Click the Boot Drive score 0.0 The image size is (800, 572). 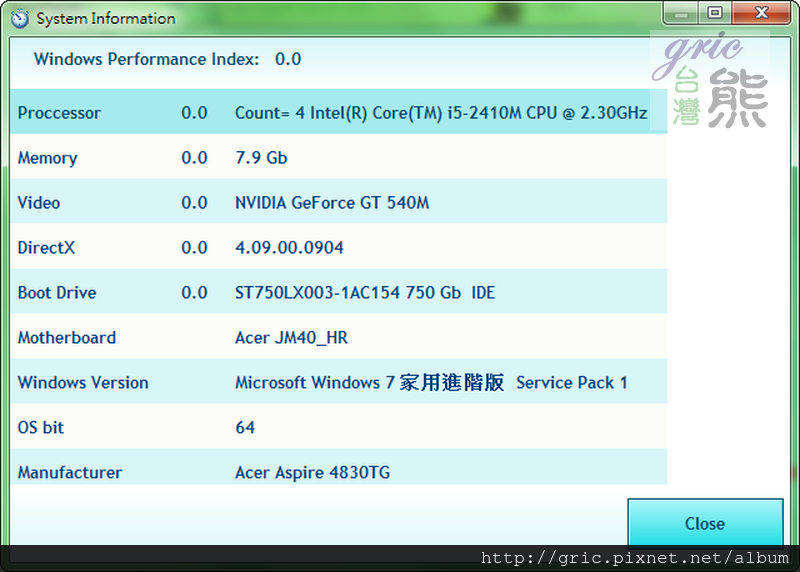click(x=194, y=292)
